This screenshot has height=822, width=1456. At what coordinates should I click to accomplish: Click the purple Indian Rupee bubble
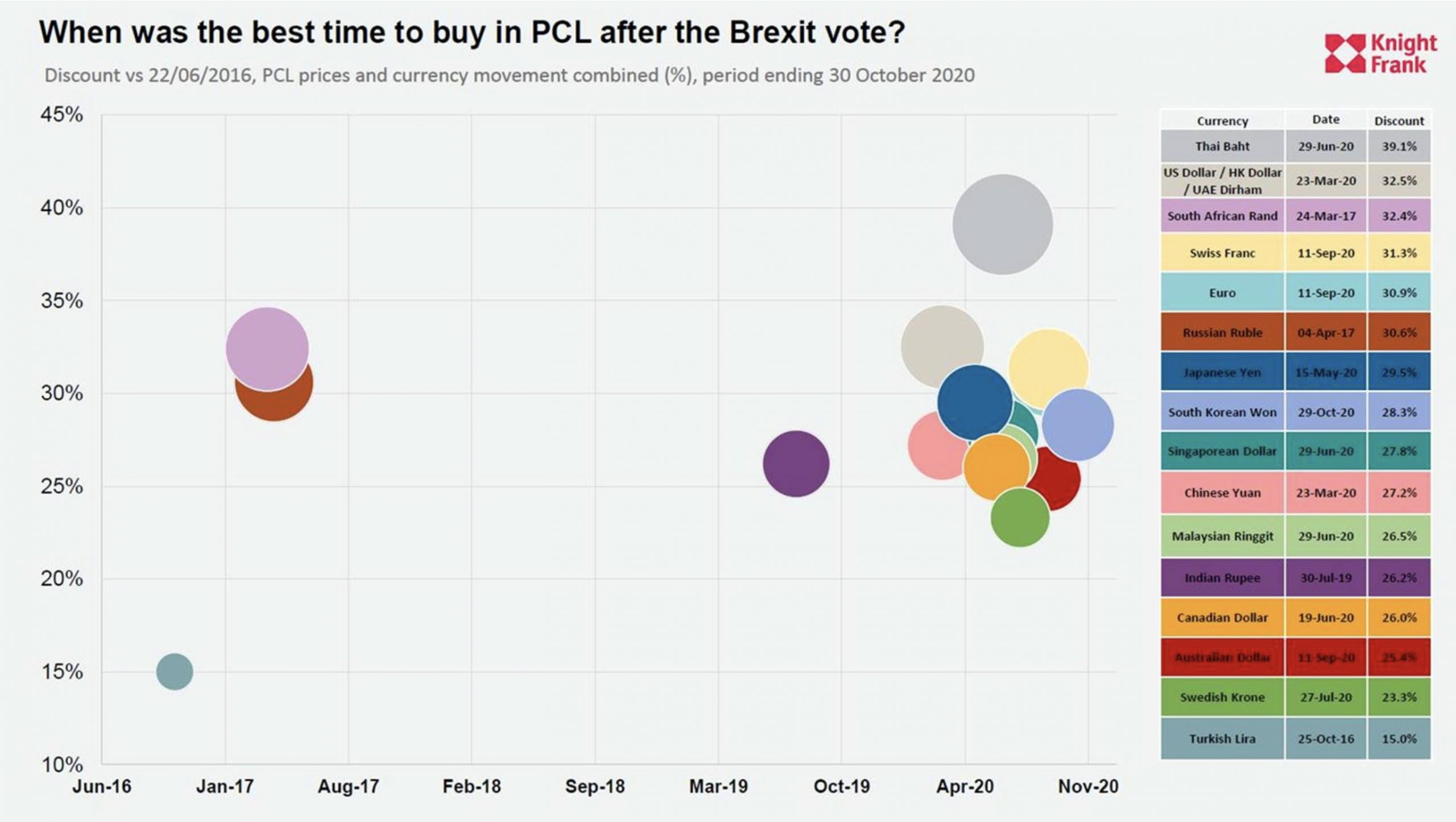coord(796,464)
